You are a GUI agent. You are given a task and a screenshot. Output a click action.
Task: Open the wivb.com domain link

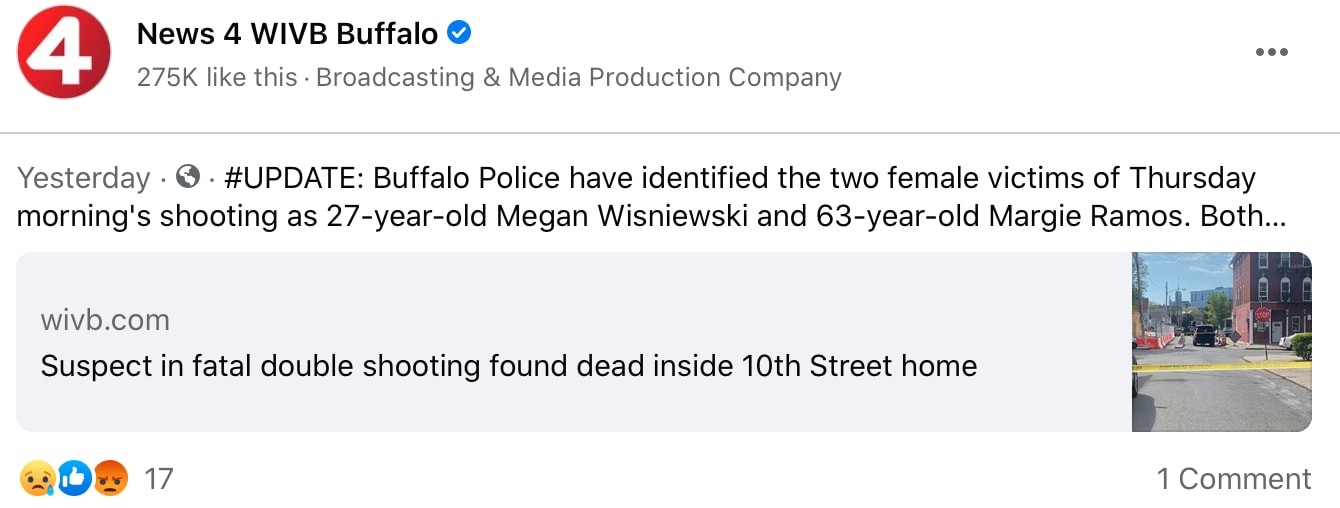tap(105, 320)
